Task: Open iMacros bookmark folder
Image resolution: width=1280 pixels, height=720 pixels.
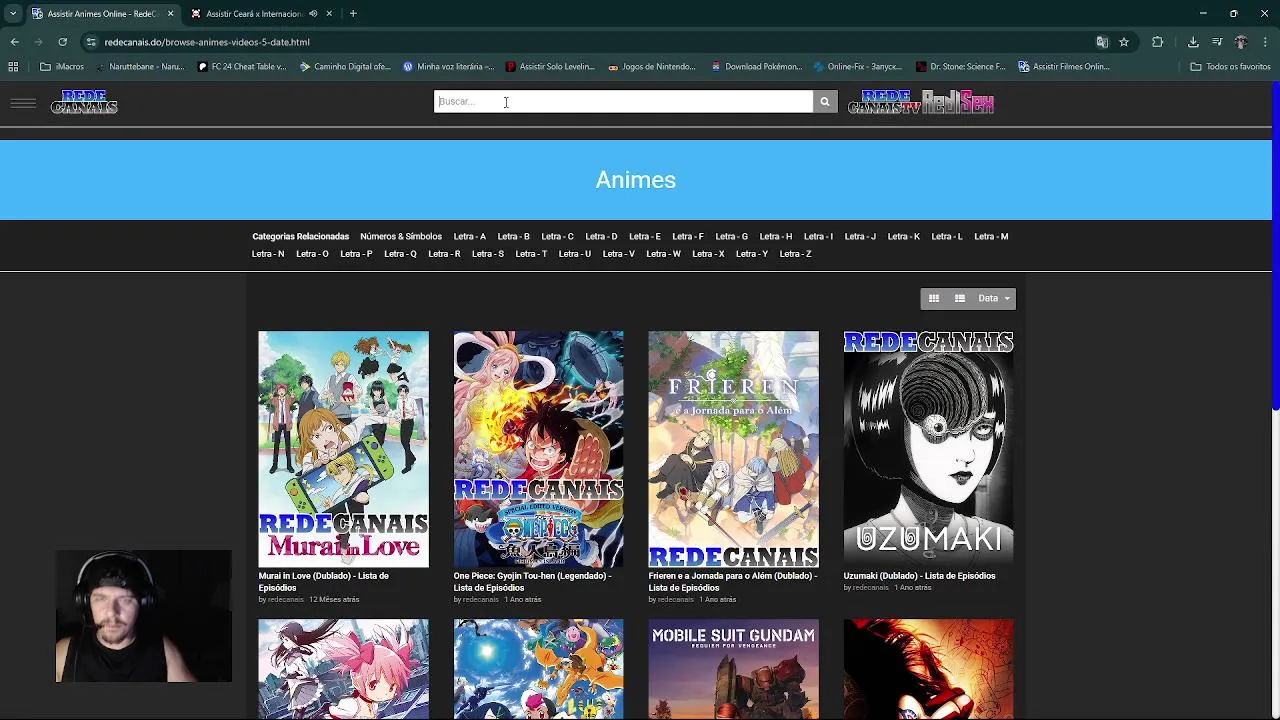Action: pos(62,67)
